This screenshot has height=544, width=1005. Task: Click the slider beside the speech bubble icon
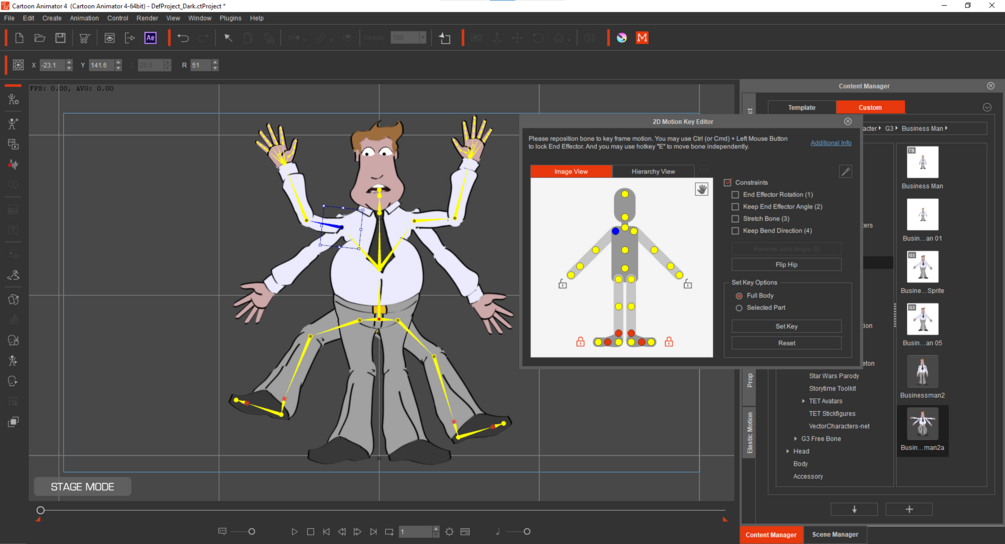coord(243,532)
